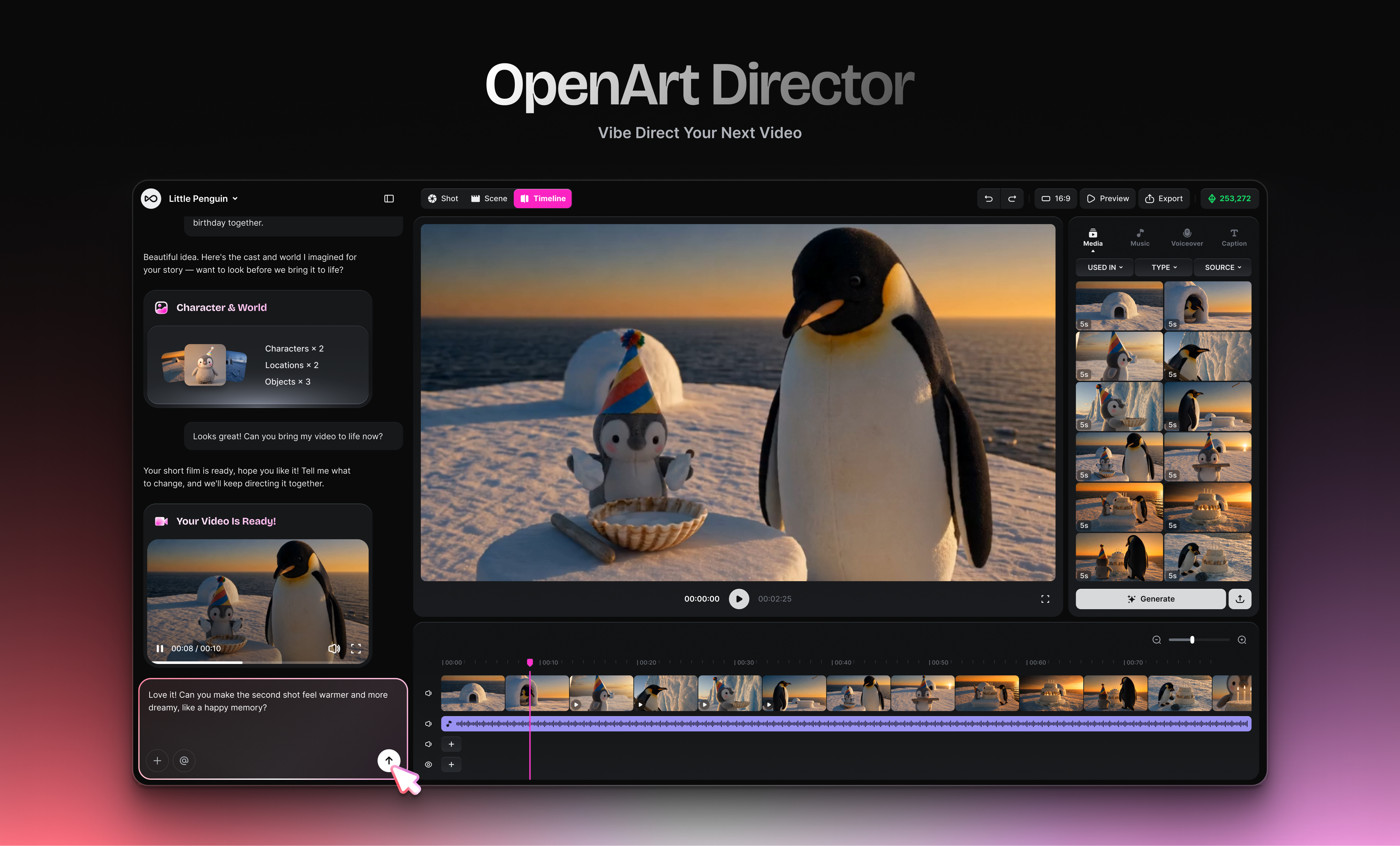The width and height of the screenshot is (1400, 846).
Task: Select the igloo thumbnail in media library
Action: [1119, 305]
